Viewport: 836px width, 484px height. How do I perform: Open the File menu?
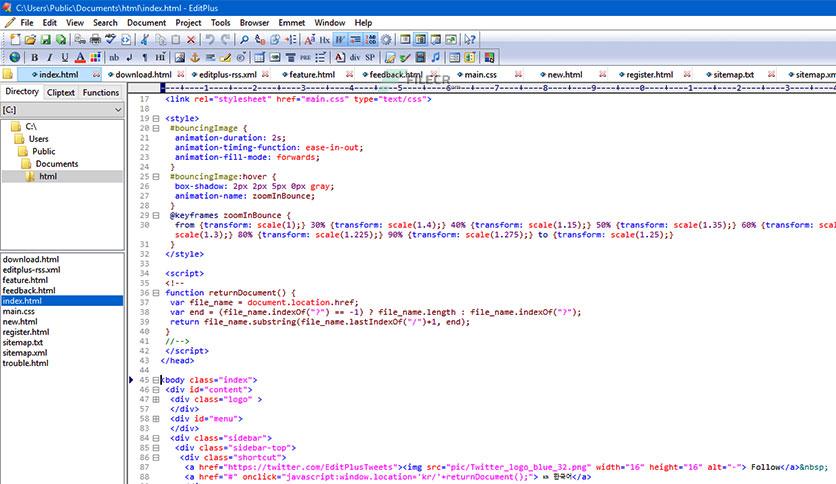click(27, 23)
